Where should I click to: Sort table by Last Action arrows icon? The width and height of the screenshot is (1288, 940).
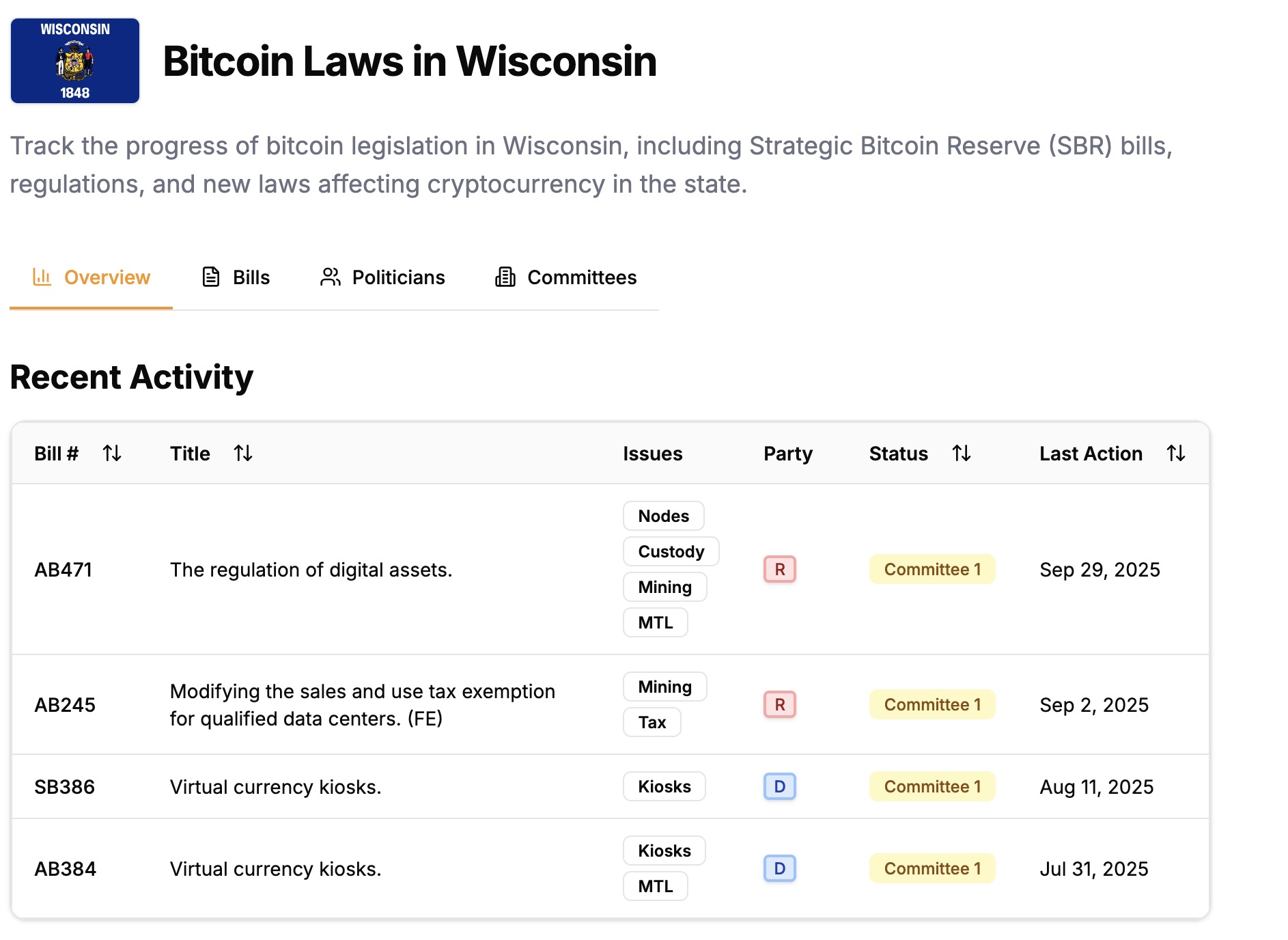1175,453
